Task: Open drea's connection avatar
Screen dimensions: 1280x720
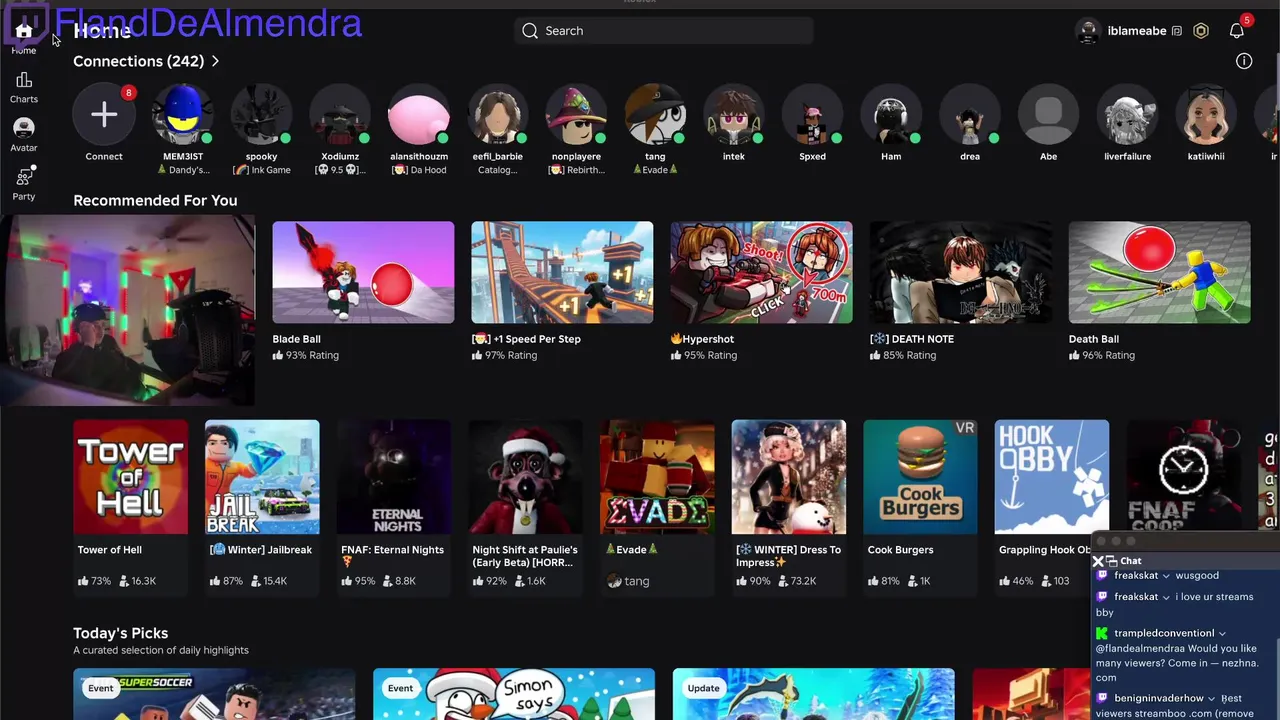Action: 970,114
